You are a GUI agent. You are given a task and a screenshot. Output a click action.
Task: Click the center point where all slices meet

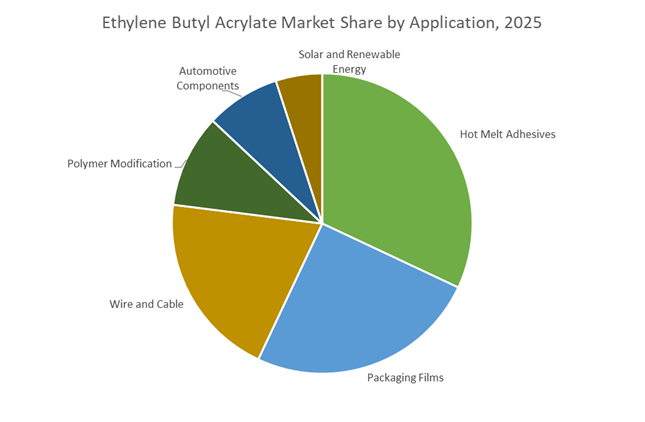click(x=322, y=223)
